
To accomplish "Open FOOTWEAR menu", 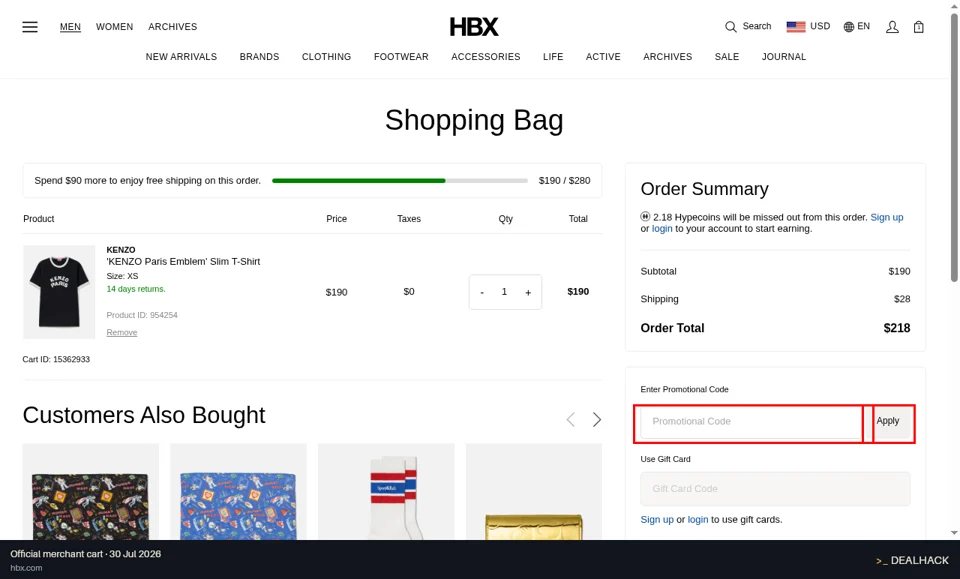I will point(401,57).
